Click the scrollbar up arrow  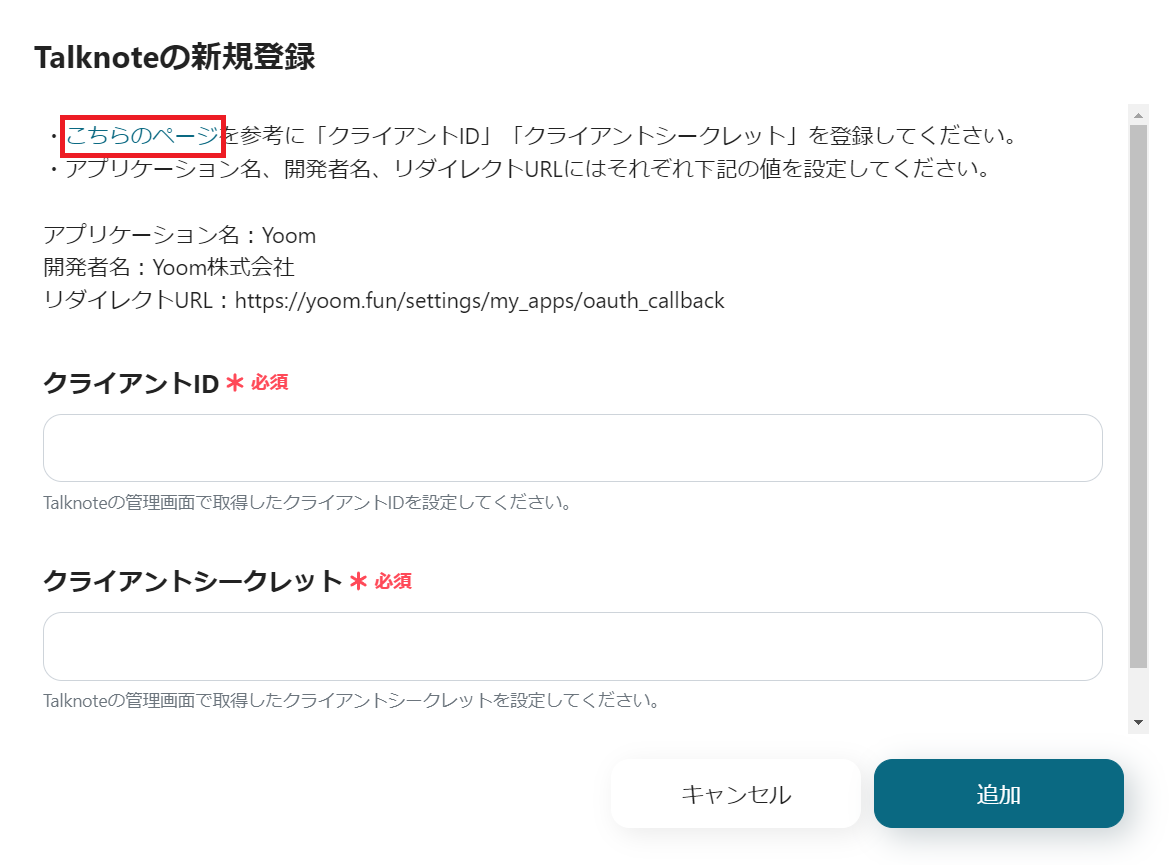click(x=1138, y=114)
